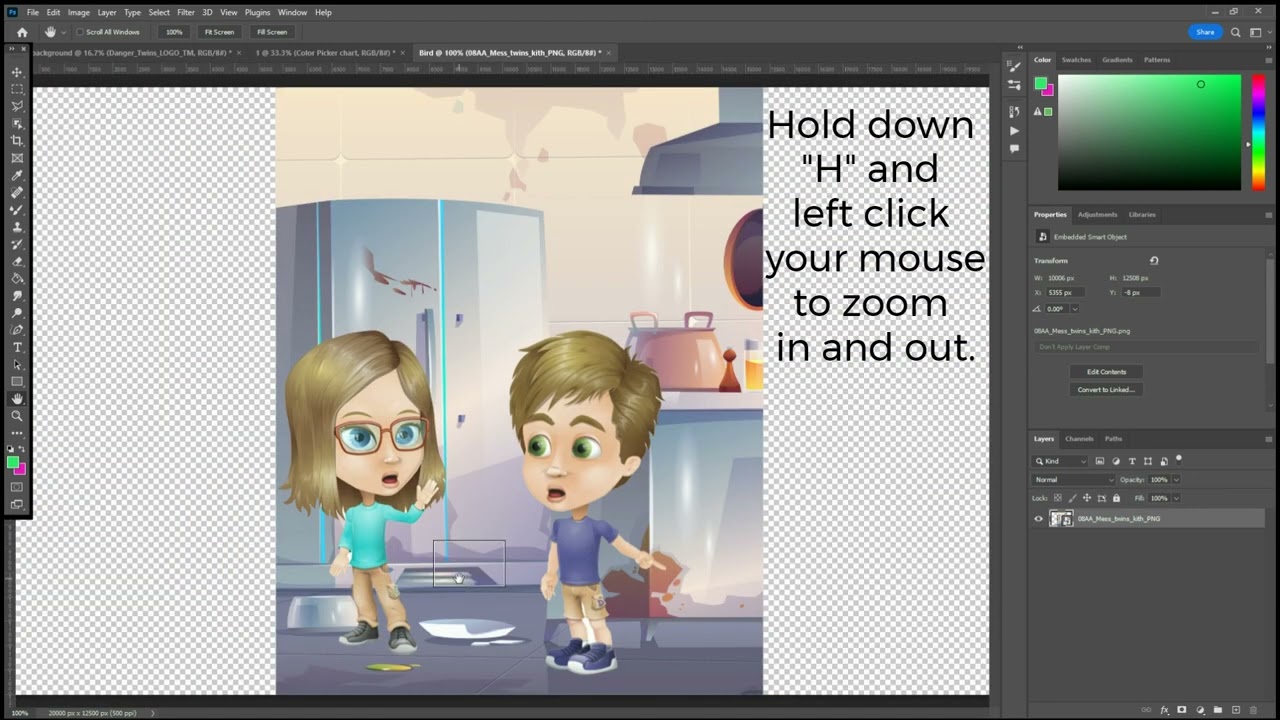The image size is (1280, 720).
Task: Click the Share button
Action: point(1205,32)
